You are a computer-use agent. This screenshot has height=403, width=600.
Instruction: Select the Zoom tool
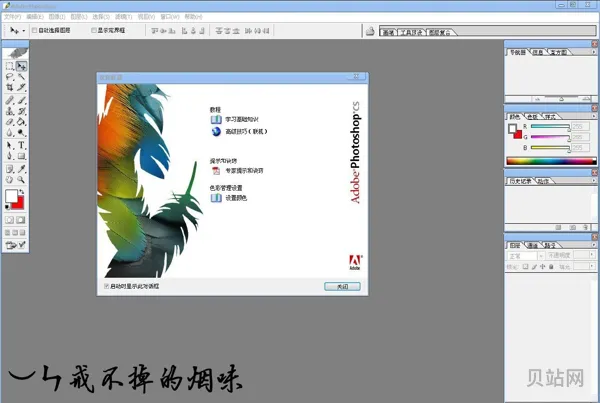point(21,179)
